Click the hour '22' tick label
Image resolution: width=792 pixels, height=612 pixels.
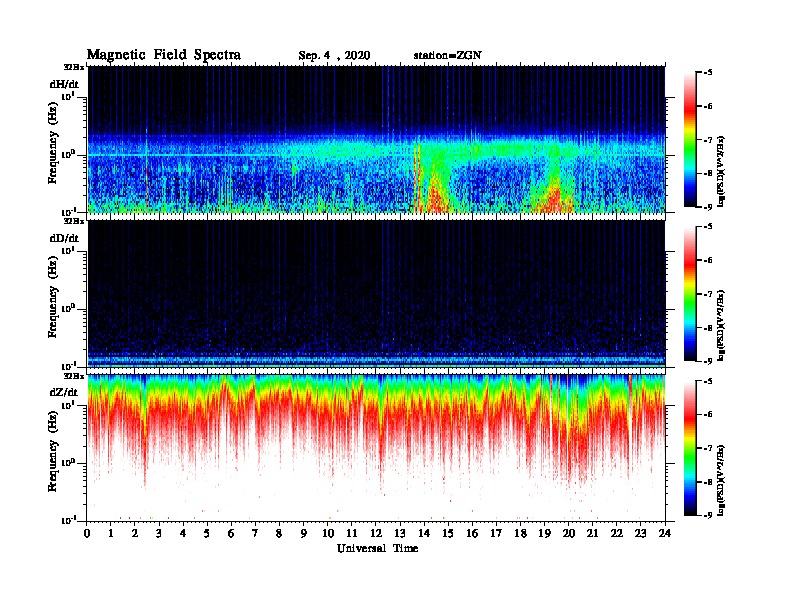(617, 534)
